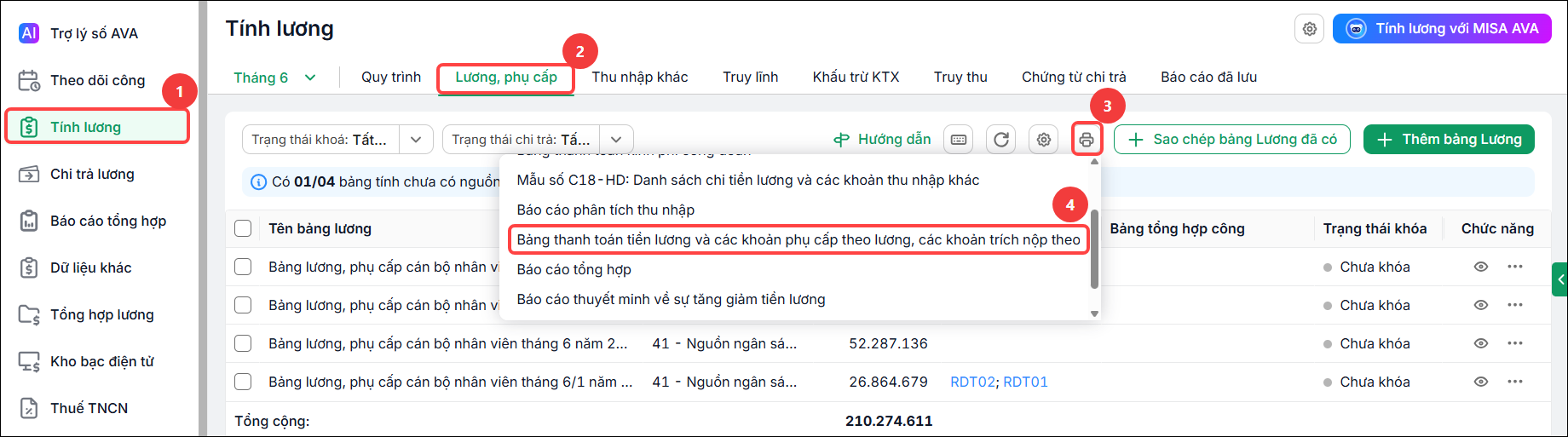Open the toolbar settings gear icon
Image resolution: width=1568 pixels, height=437 pixels.
[1044, 140]
